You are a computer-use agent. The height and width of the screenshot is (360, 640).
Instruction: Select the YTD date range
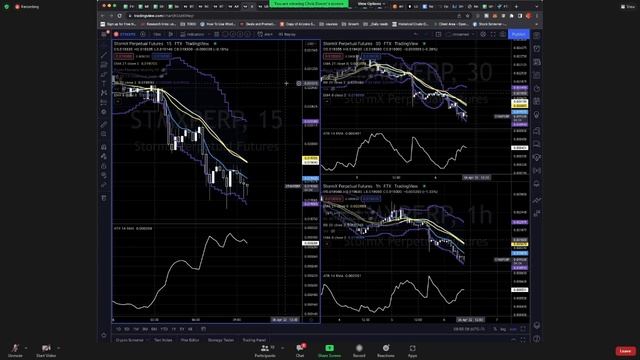[x=164, y=329]
